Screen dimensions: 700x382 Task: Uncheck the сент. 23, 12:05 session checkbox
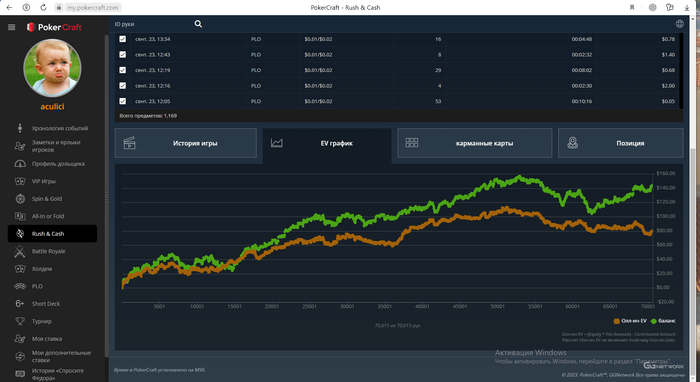click(x=122, y=101)
